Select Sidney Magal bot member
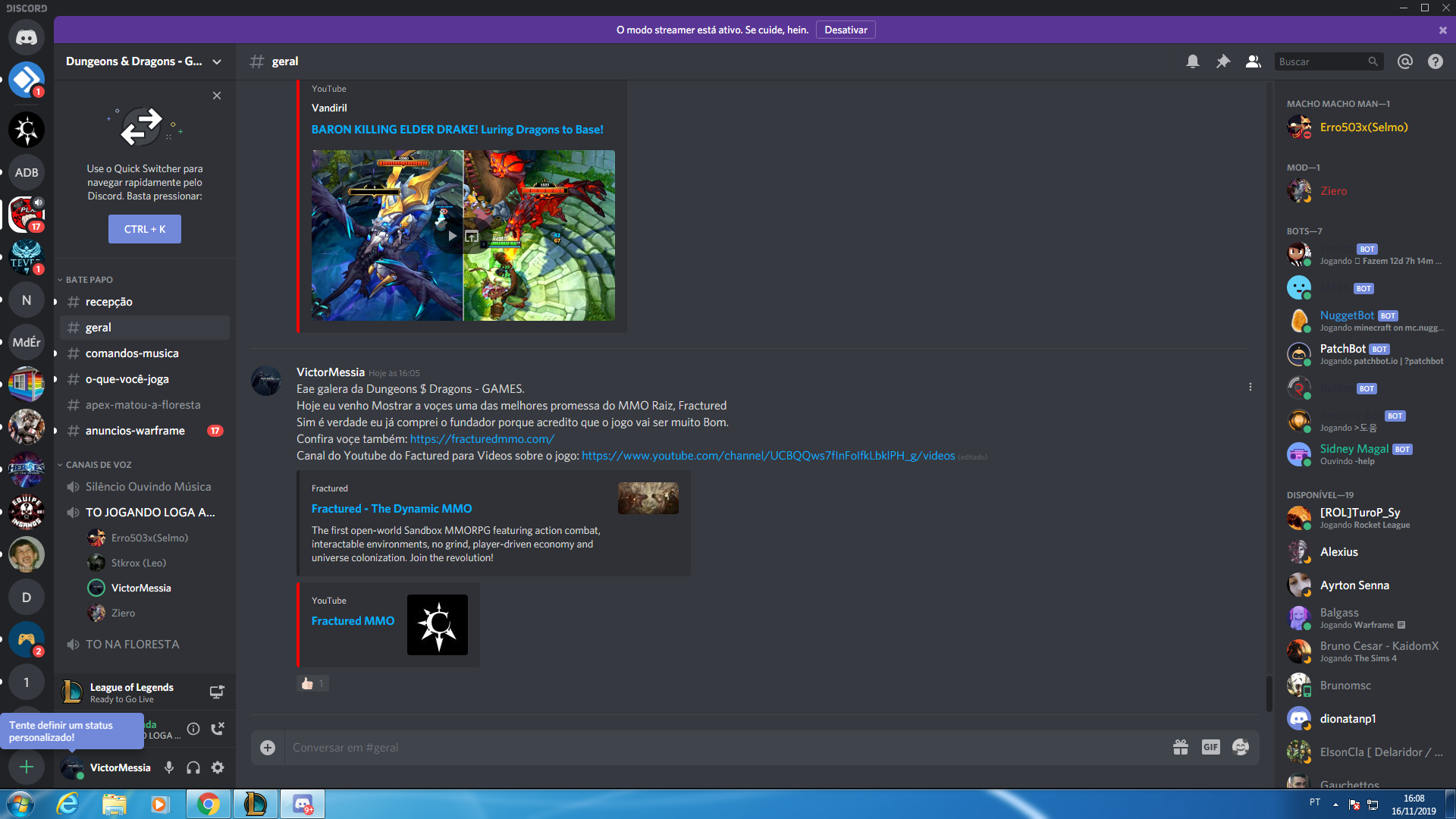 coord(1365,454)
